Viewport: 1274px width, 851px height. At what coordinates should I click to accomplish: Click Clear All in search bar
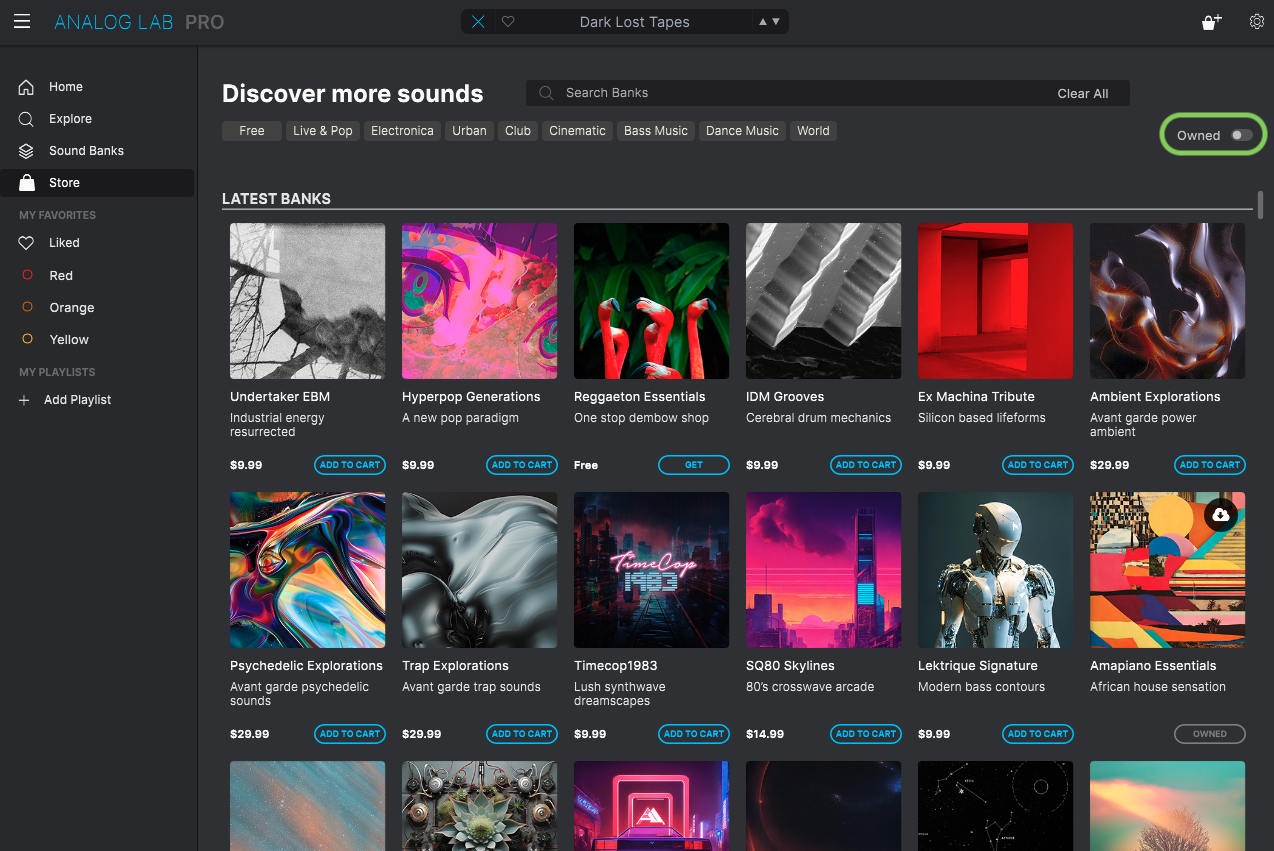1083,94
